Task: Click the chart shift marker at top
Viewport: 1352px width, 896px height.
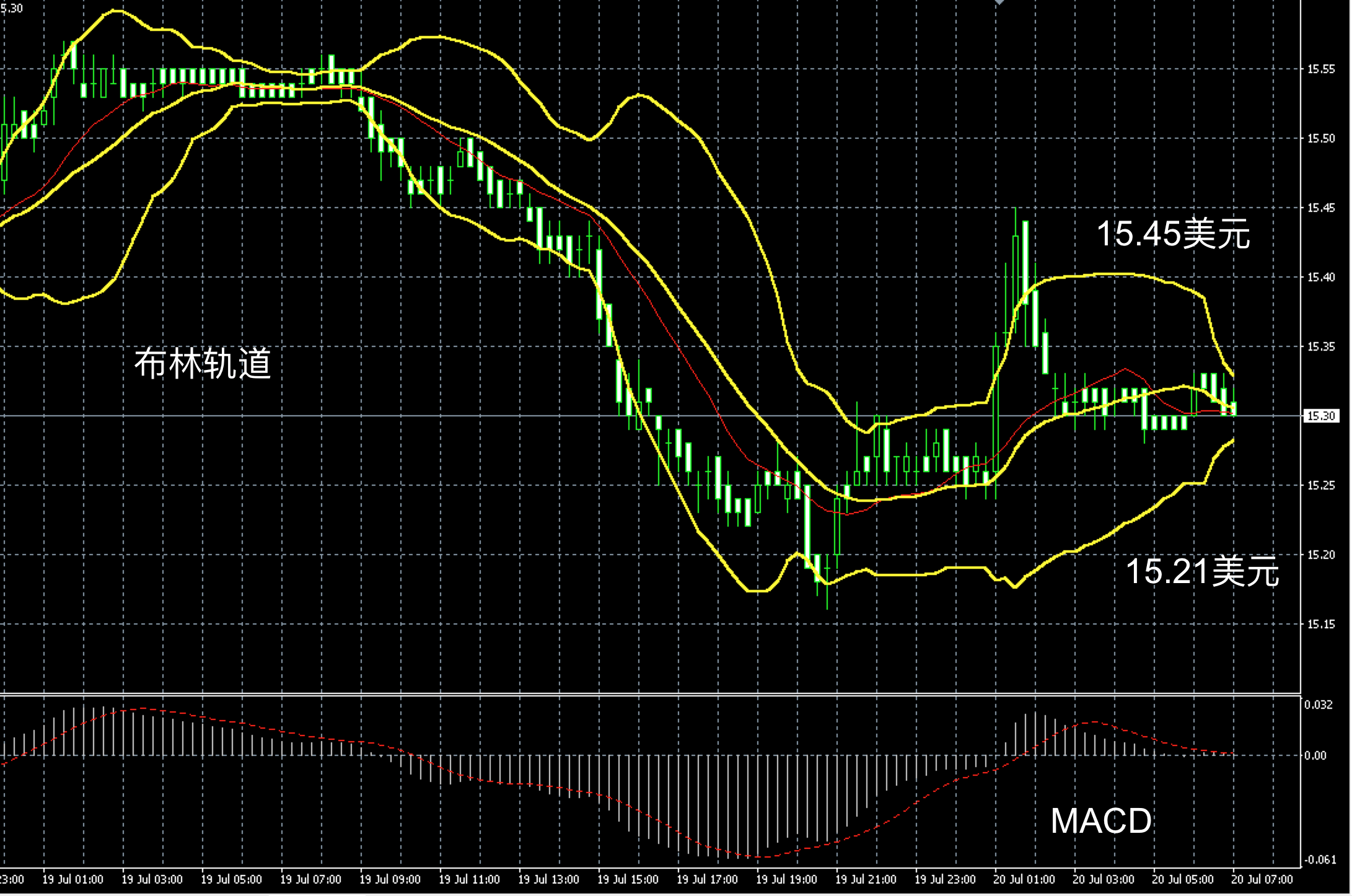Action: 999,2
